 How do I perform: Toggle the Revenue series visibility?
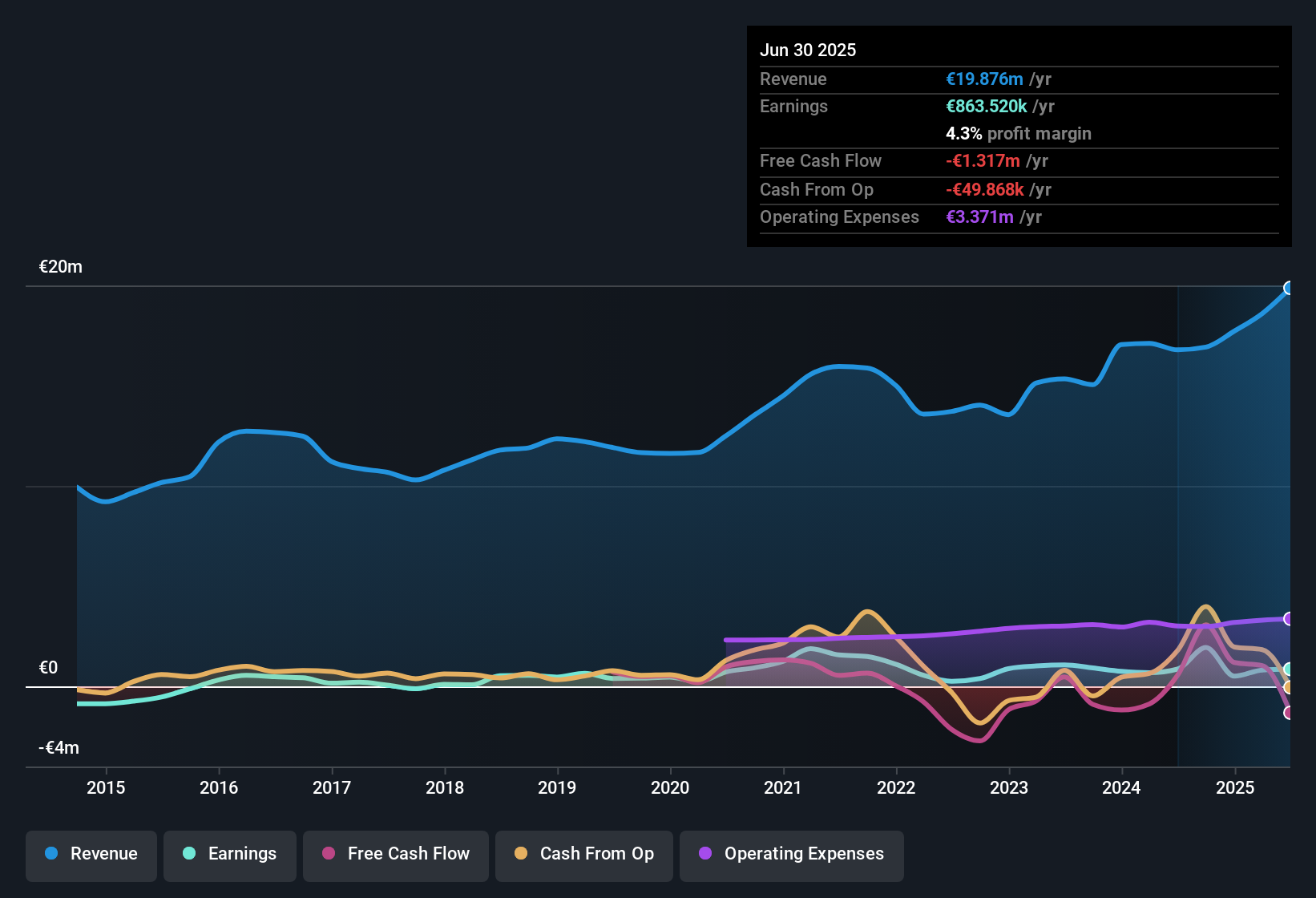click(x=91, y=854)
